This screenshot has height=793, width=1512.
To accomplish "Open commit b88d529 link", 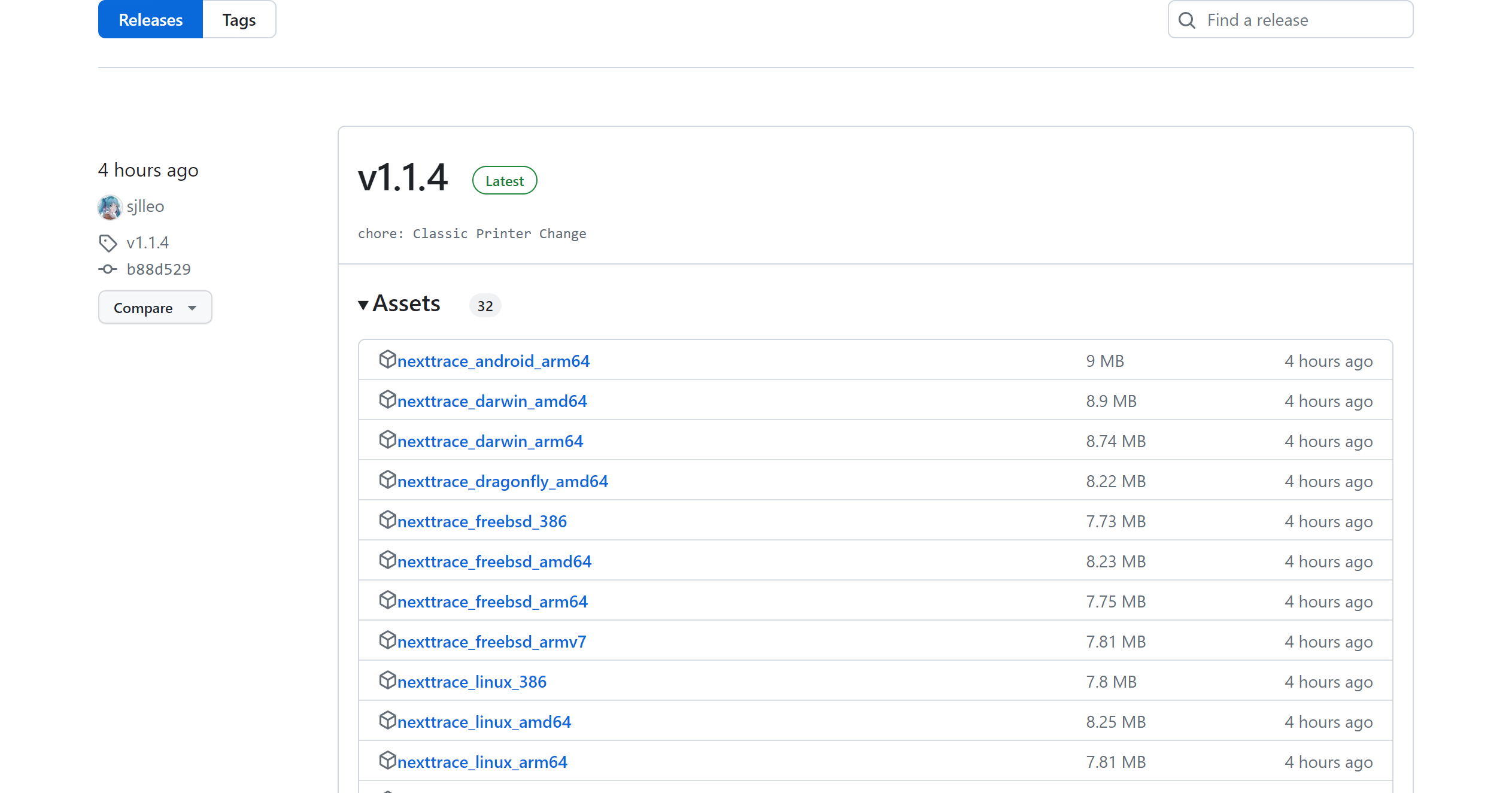I will point(159,269).
